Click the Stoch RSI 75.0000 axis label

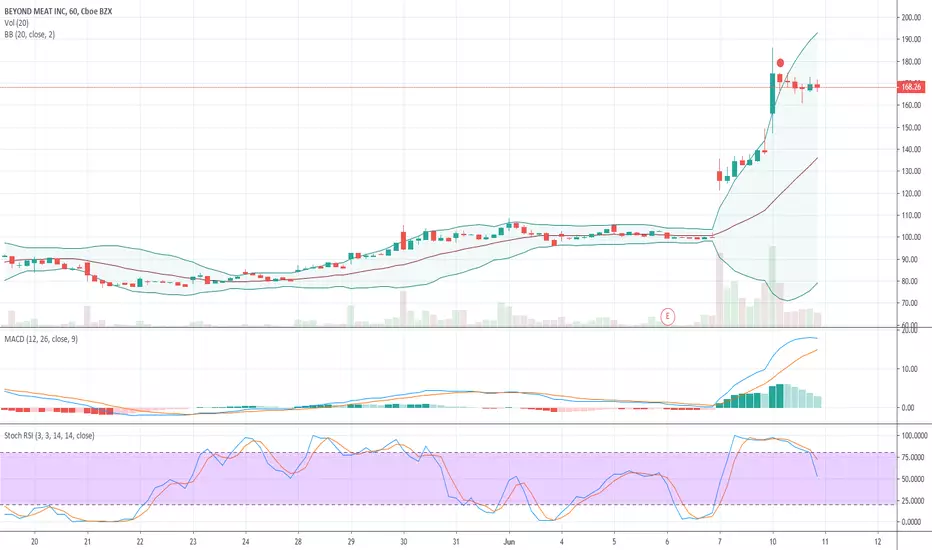(x=912, y=457)
